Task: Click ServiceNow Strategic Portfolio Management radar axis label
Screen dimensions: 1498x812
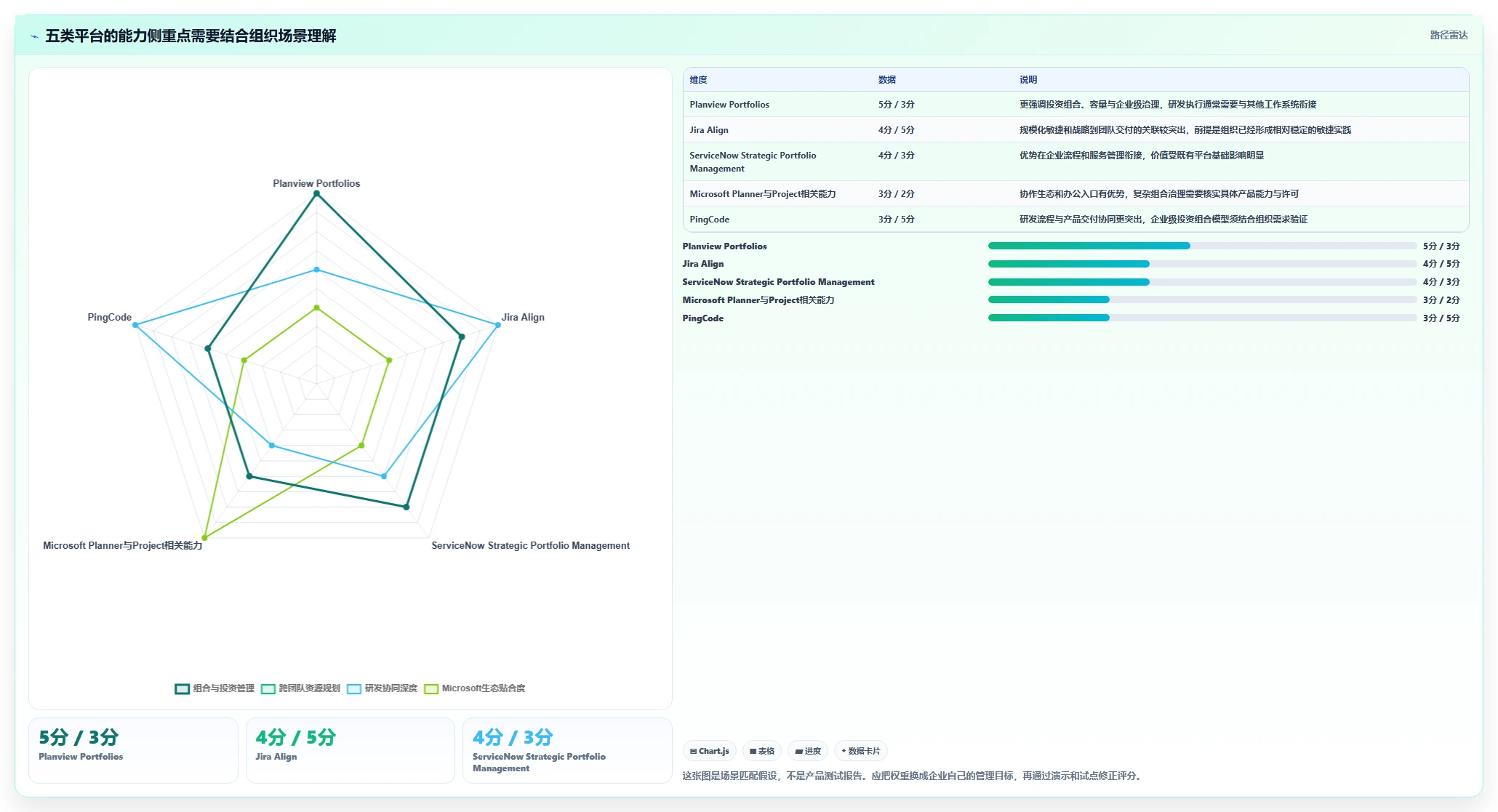Action: (x=530, y=545)
